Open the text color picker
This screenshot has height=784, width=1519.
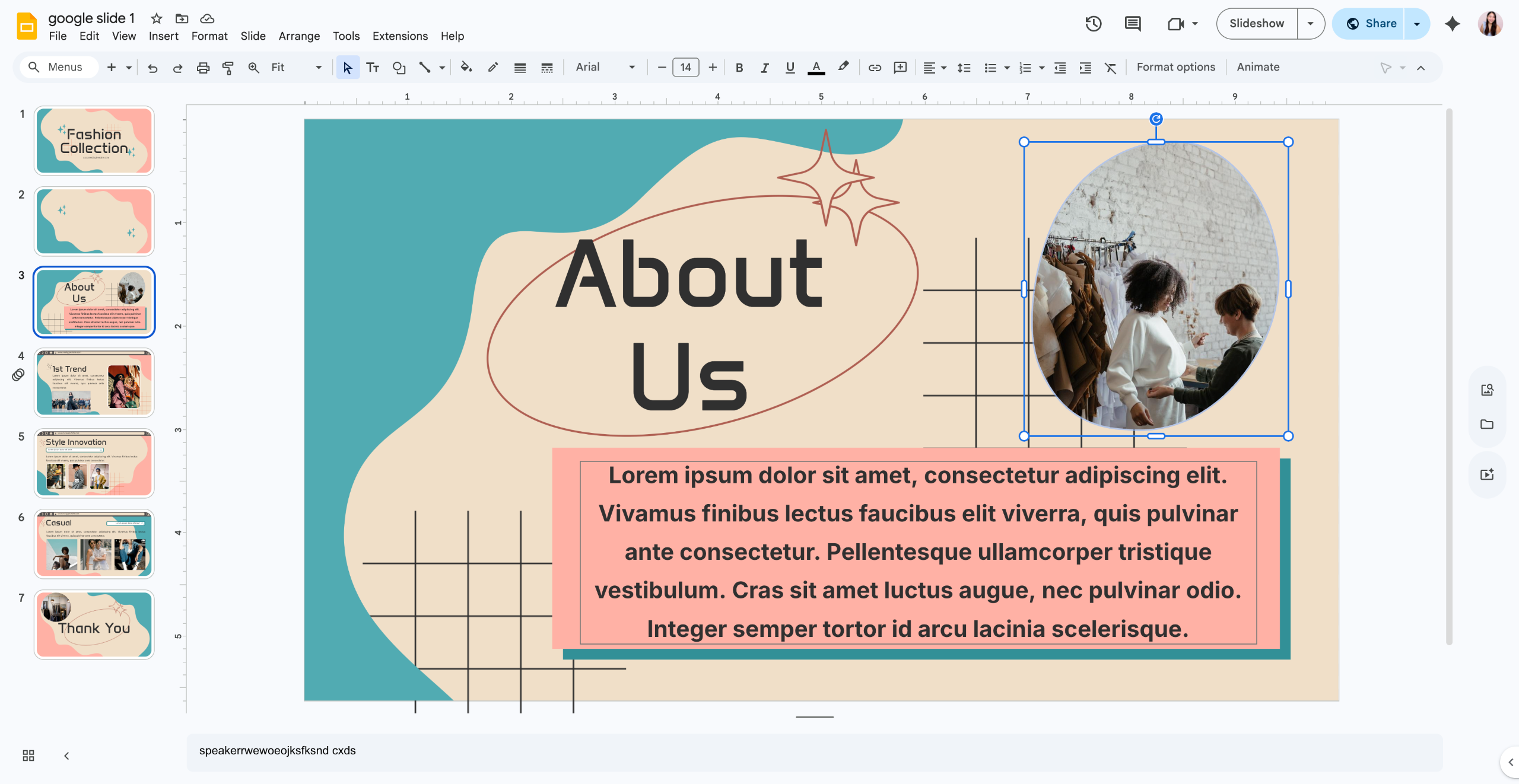816,68
